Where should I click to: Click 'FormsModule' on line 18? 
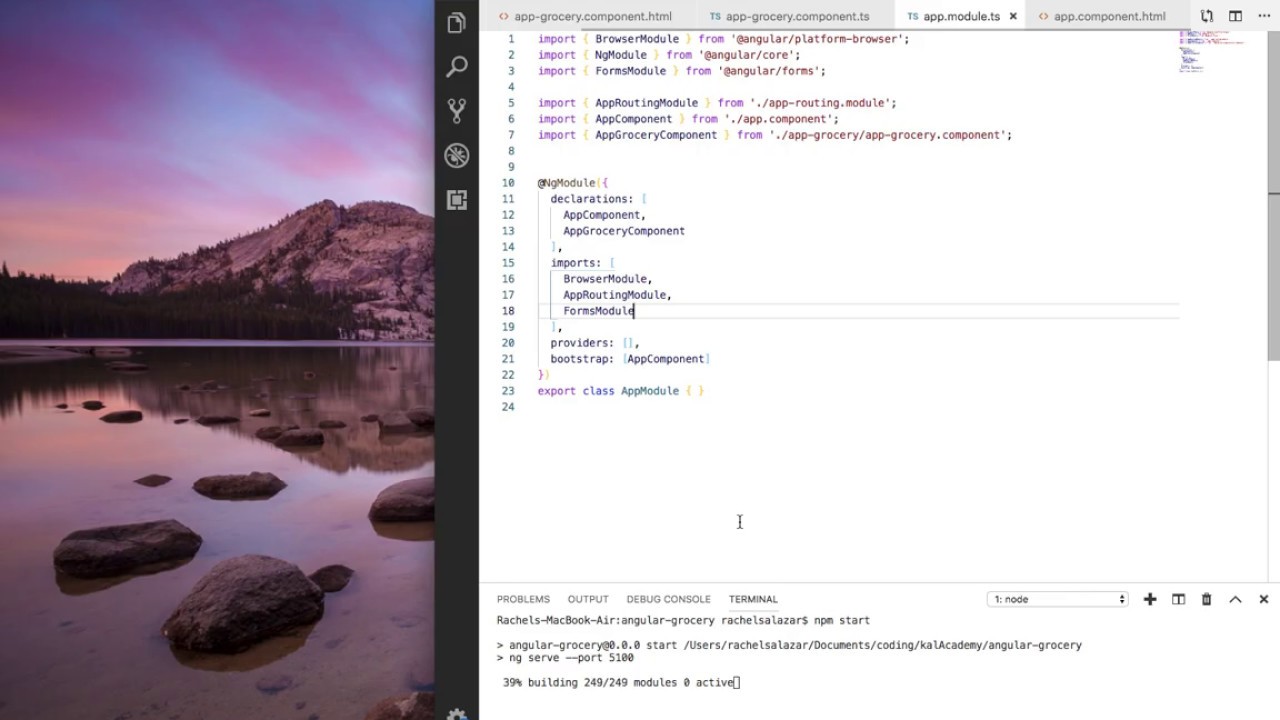pos(598,311)
